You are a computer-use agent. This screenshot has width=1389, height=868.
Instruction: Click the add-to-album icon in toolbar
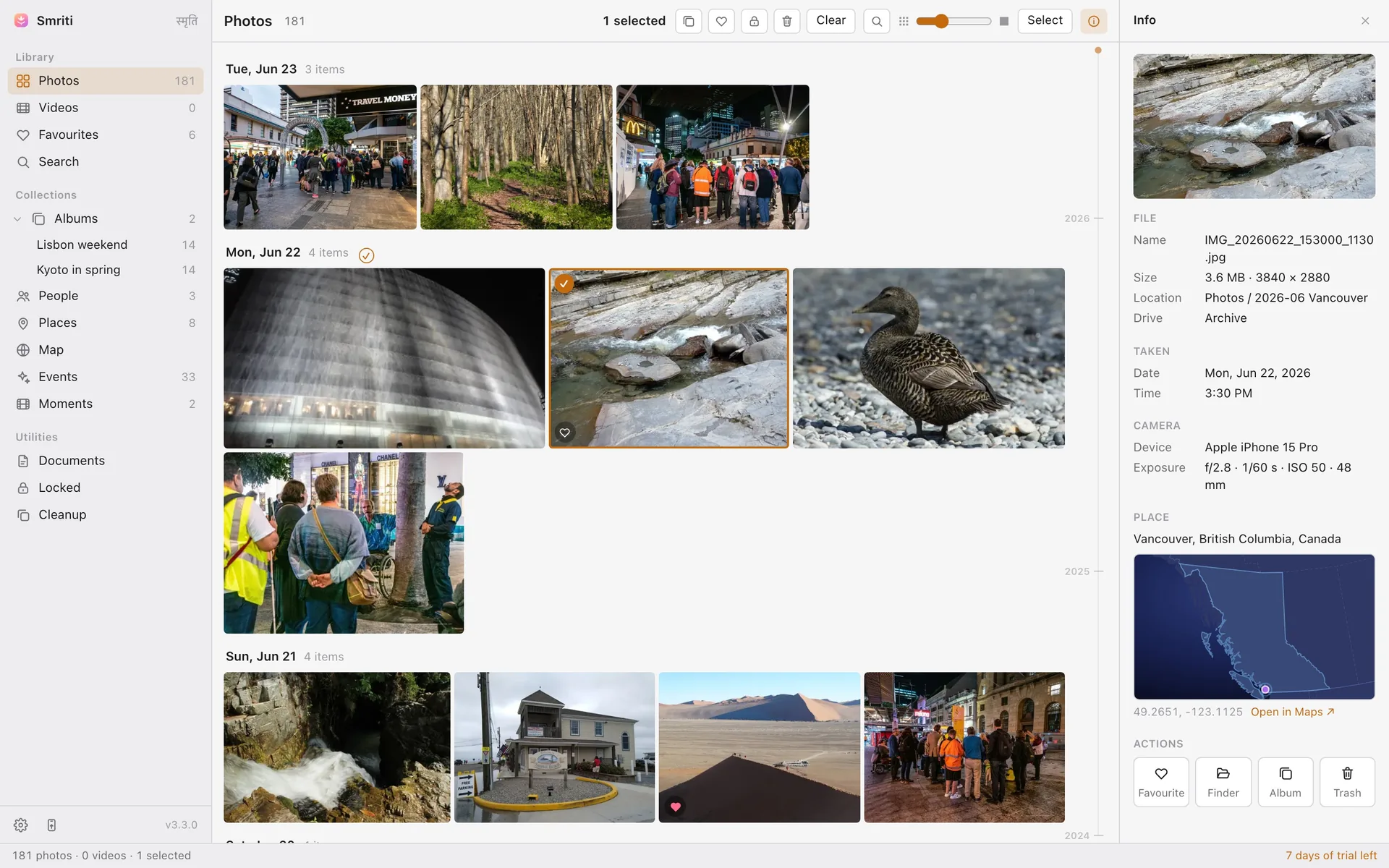click(x=689, y=21)
